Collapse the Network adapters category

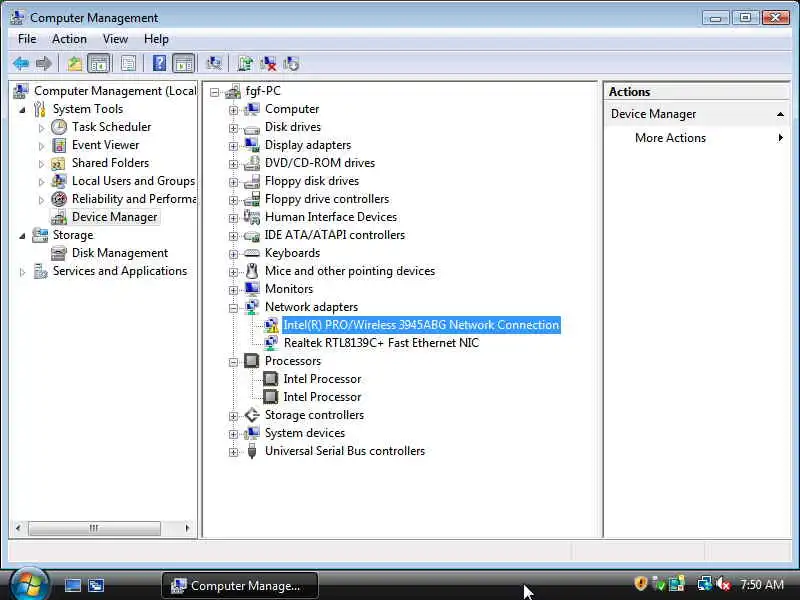pyautogui.click(x=233, y=308)
